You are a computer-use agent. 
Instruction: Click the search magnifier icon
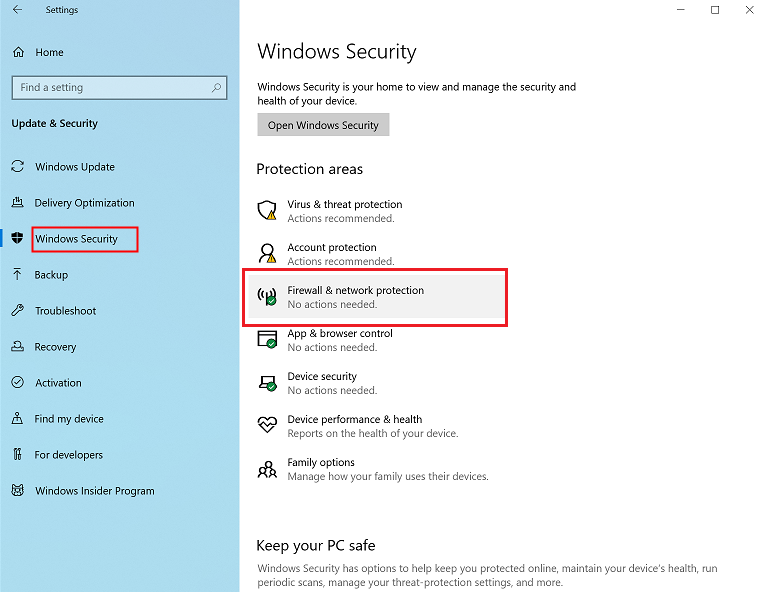pyautogui.click(x=216, y=88)
